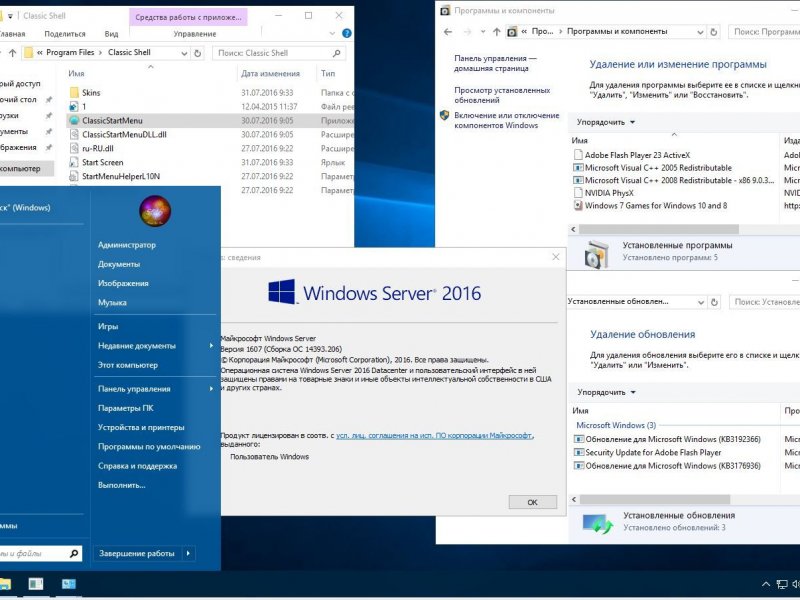800x600 pixels.
Task: Go up one level in Programs and Components
Action: [496, 32]
